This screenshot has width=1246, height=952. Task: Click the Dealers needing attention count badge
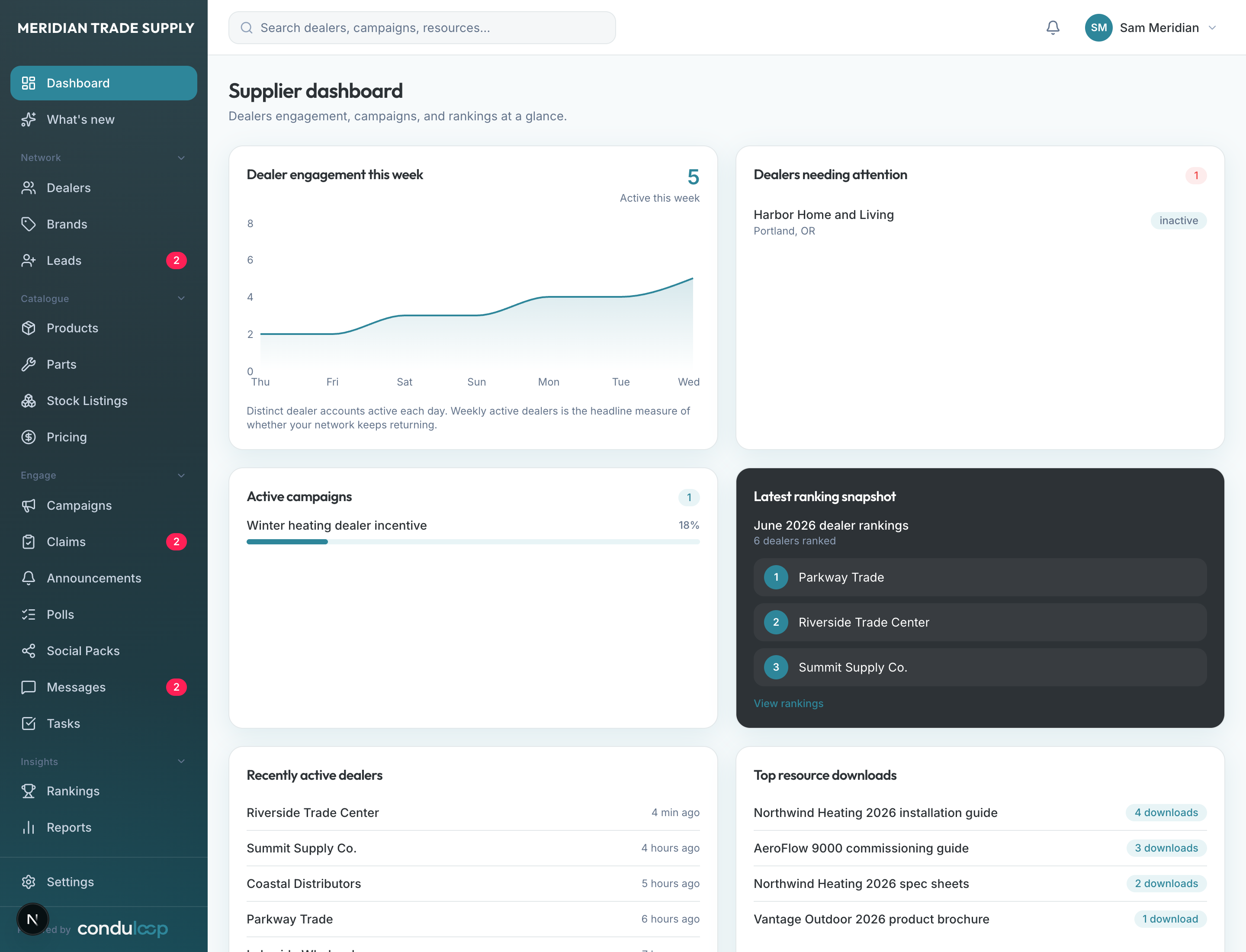tap(1196, 176)
